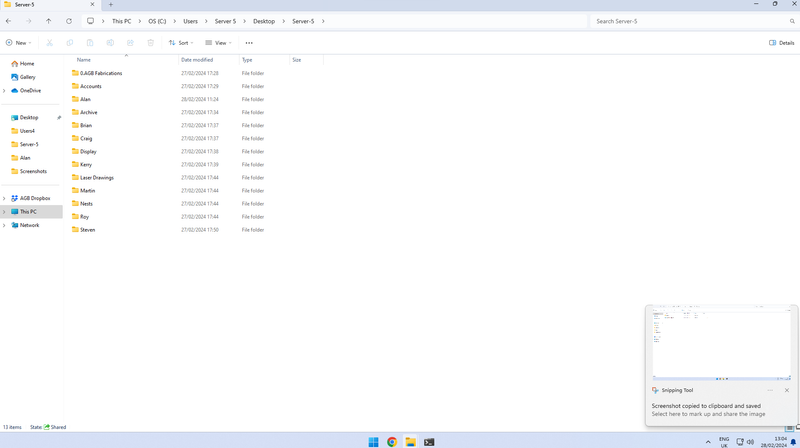This screenshot has height=448, width=800.
Task: Open the New dropdown menu
Action: click(x=19, y=43)
